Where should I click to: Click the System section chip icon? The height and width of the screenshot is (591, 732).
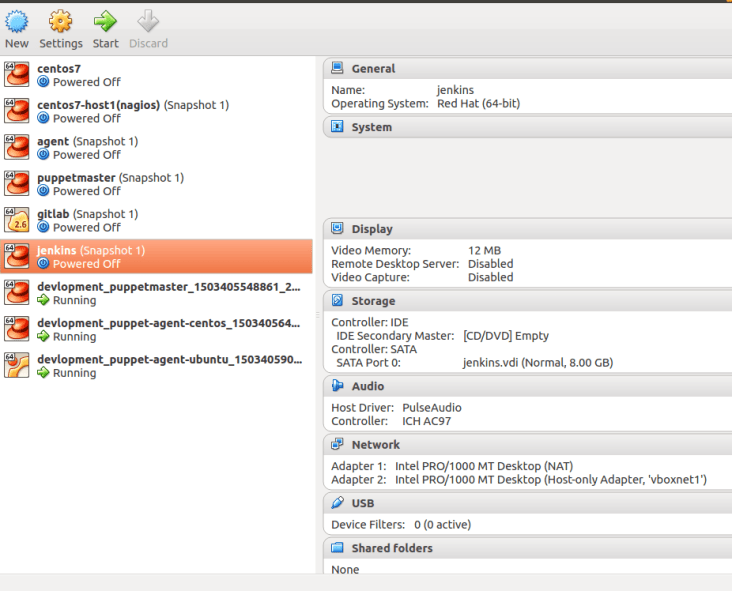click(337, 127)
